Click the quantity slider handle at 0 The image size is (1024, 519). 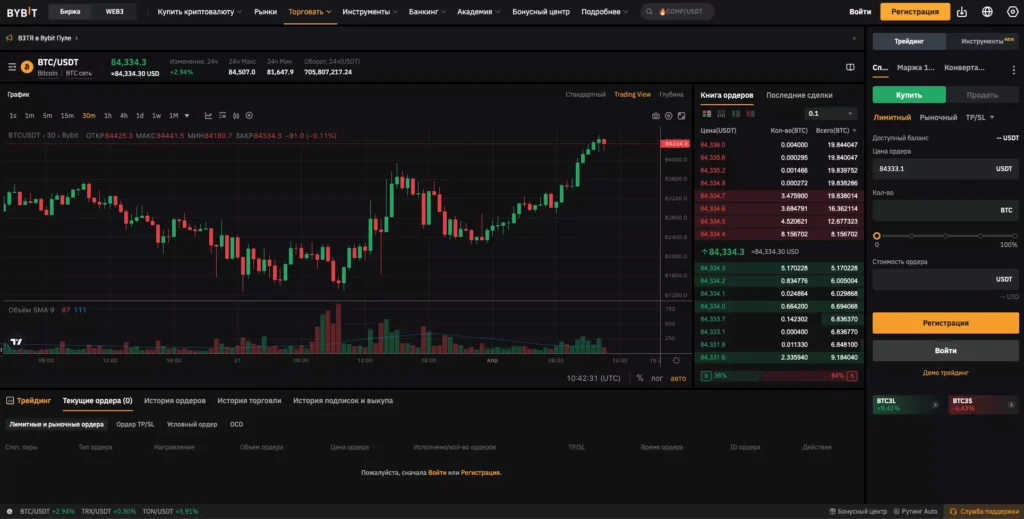876,236
